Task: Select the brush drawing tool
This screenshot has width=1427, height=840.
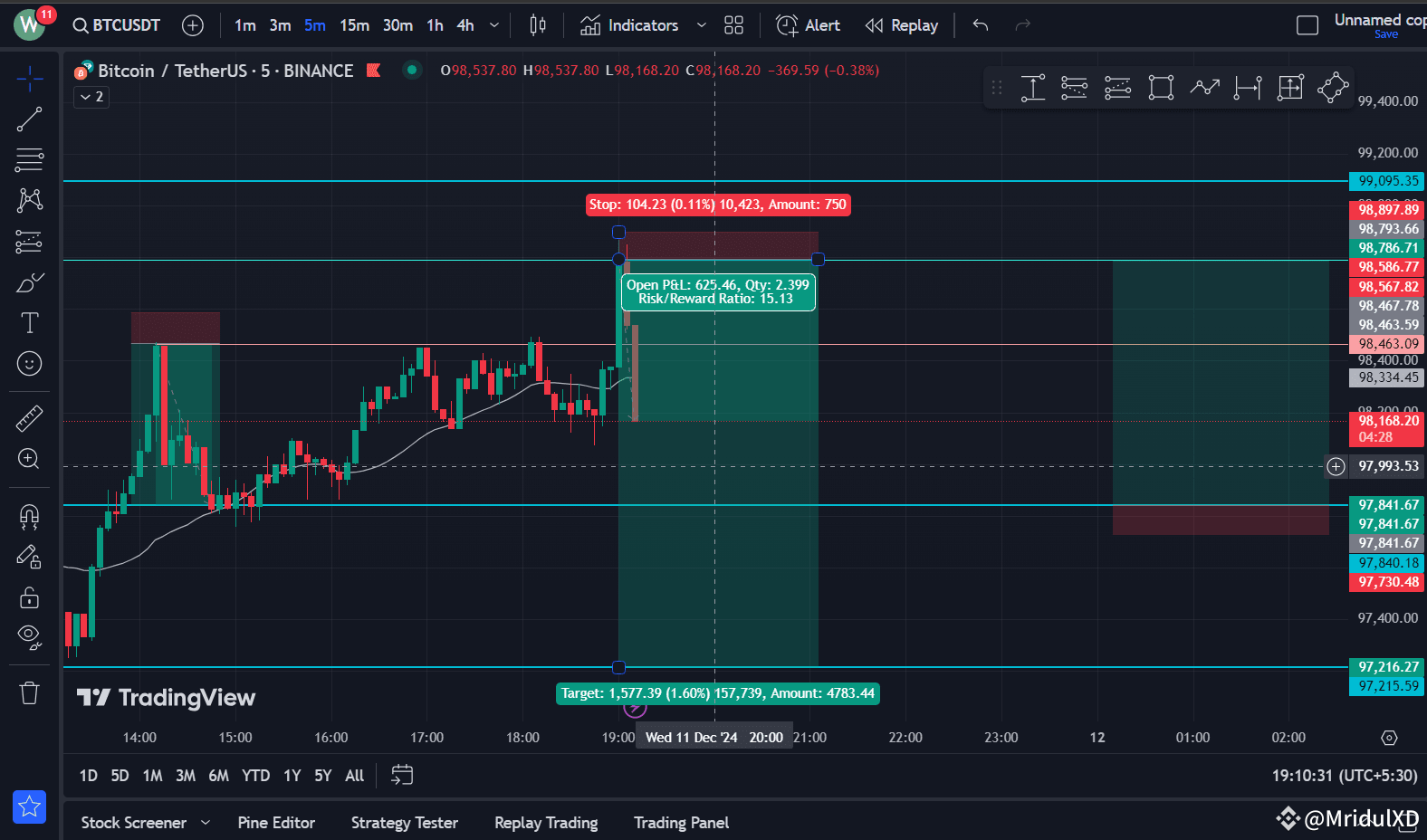Action: coord(29,282)
